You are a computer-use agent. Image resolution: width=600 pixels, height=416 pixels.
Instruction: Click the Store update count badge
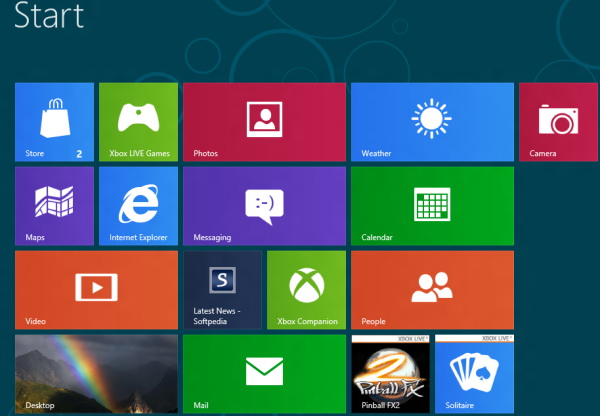tap(79, 154)
